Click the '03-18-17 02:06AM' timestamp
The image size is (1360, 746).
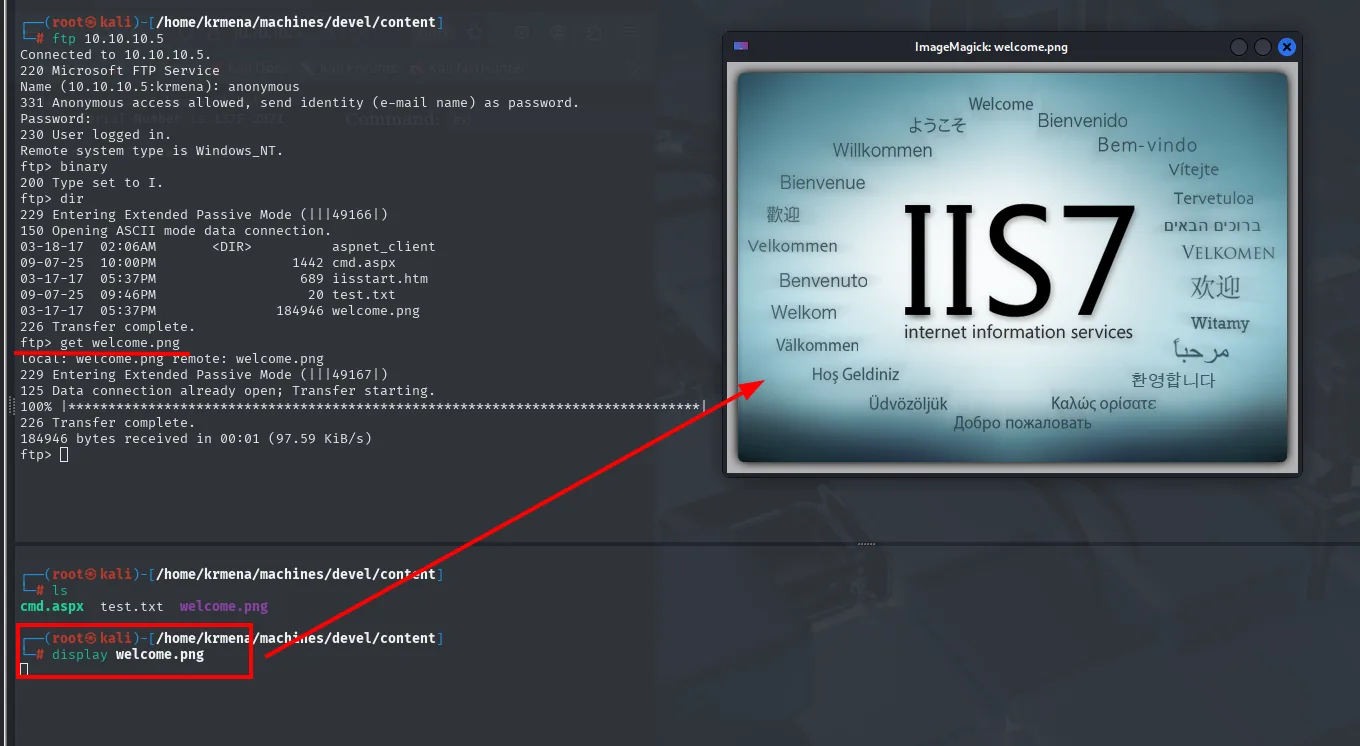88,246
